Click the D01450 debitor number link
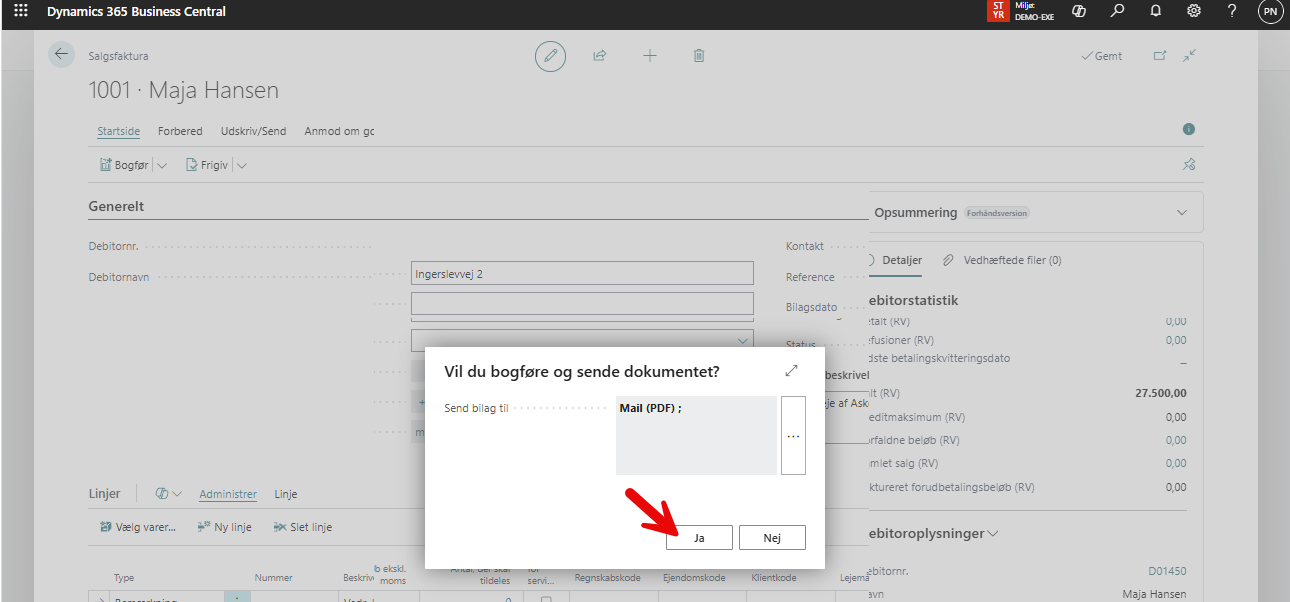The image size is (1290, 602). coord(1167,571)
